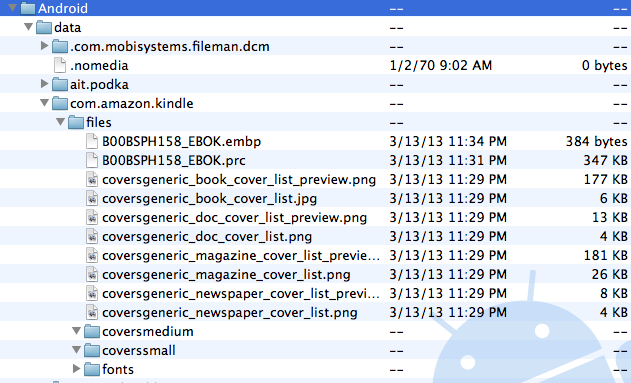Click the 384 bytes size value
This screenshot has width=631, height=383.
point(596,141)
